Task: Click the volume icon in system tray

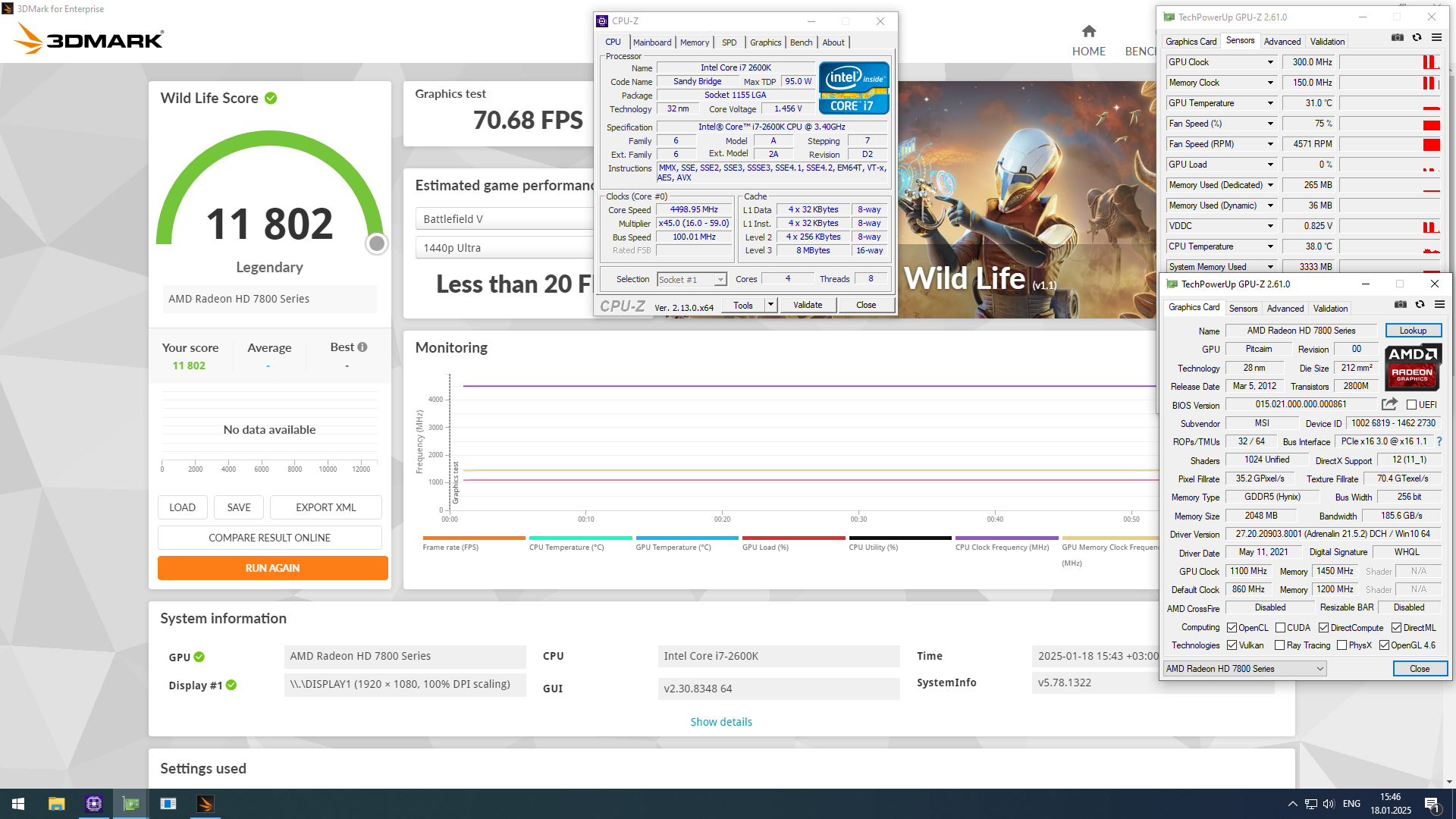Action: click(1329, 804)
